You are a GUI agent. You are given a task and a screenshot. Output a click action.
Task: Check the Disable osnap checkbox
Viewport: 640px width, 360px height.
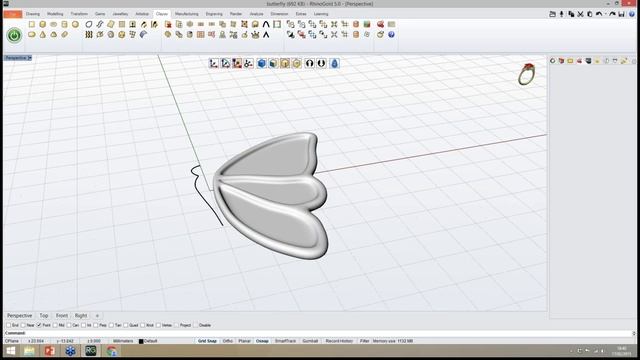pyautogui.click(x=196, y=325)
